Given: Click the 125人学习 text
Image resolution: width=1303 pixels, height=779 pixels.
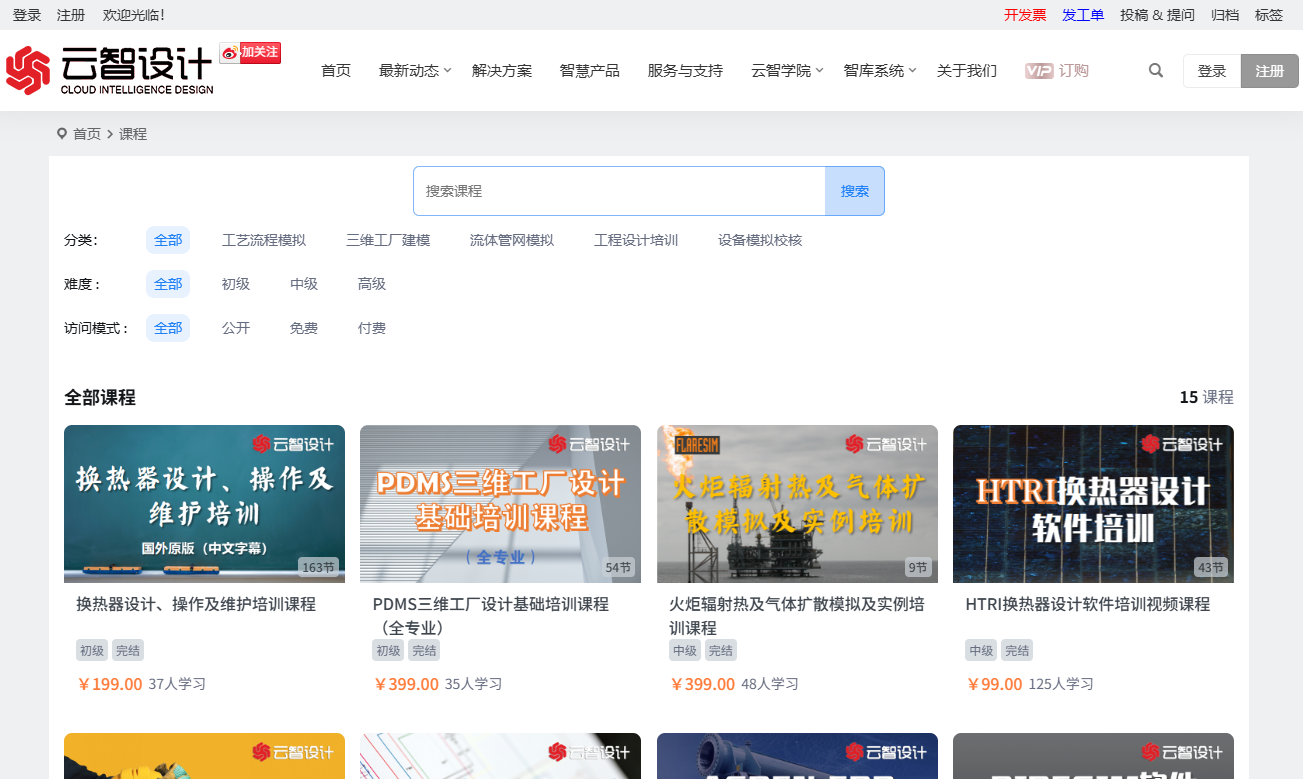Looking at the screenshot, I should point(1061,684).
